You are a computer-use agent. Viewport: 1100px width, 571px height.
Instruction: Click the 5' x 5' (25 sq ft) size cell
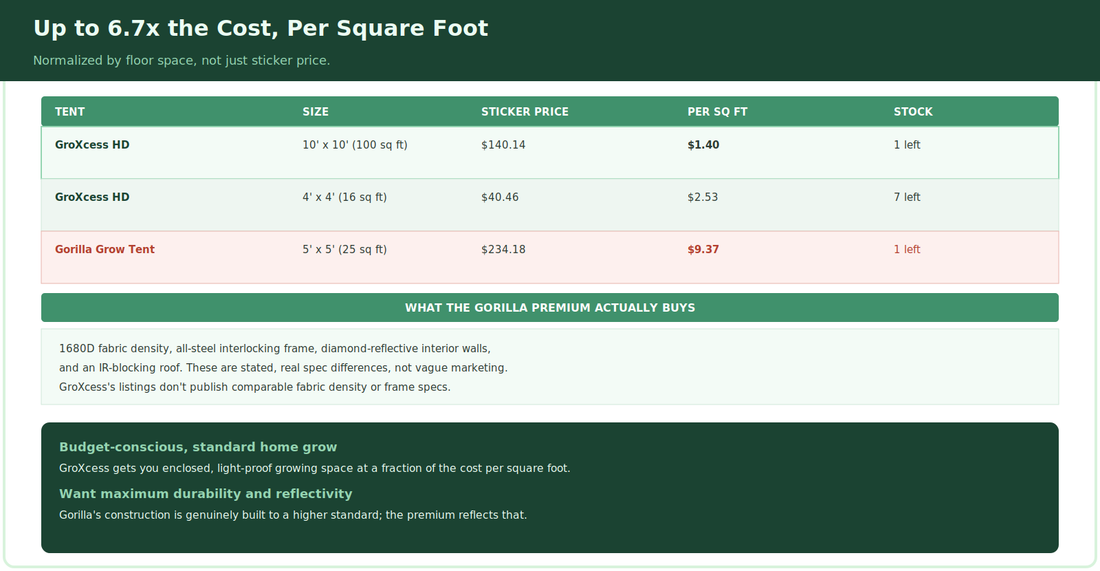[344, 249]
